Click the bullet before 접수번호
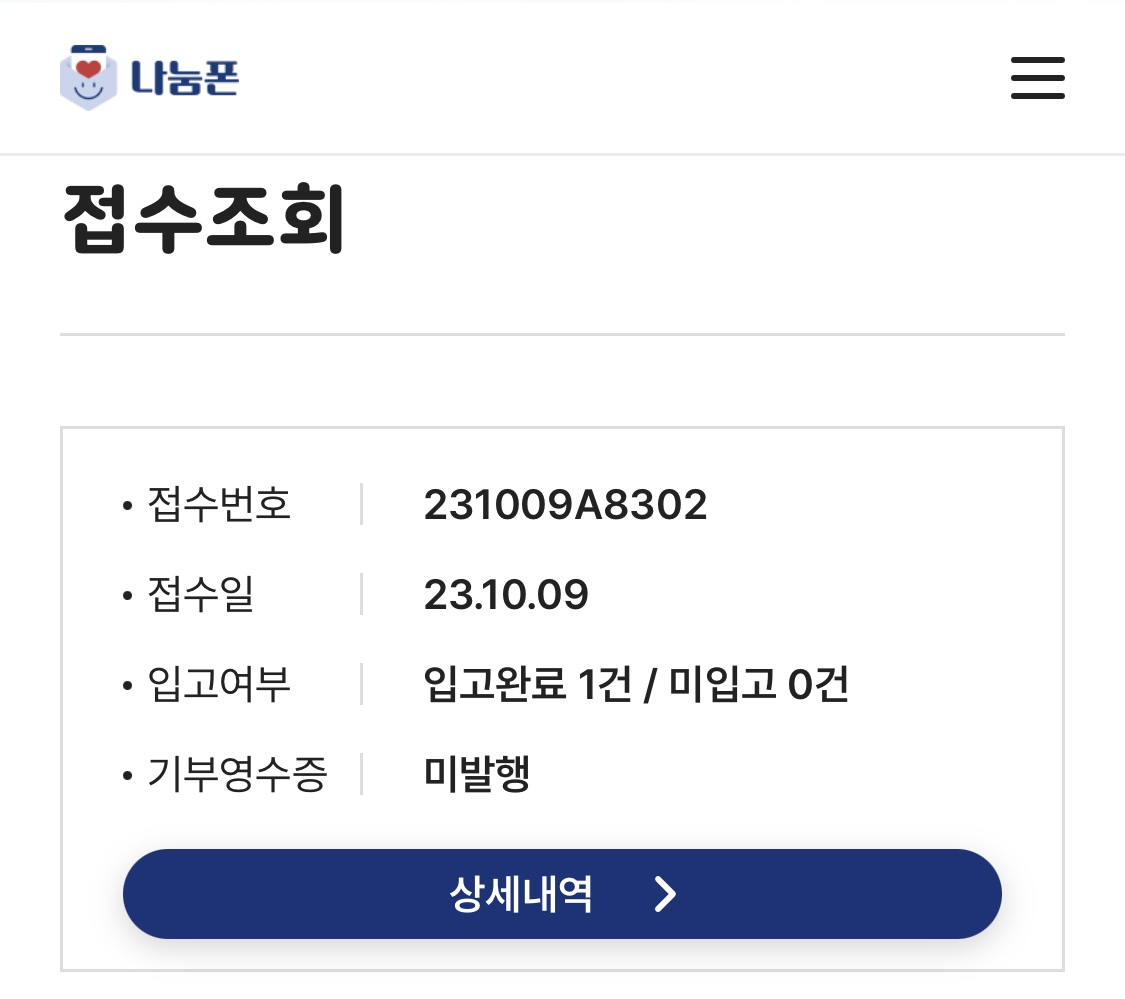Screen dimensions: 1125x999 coord(127,506)
